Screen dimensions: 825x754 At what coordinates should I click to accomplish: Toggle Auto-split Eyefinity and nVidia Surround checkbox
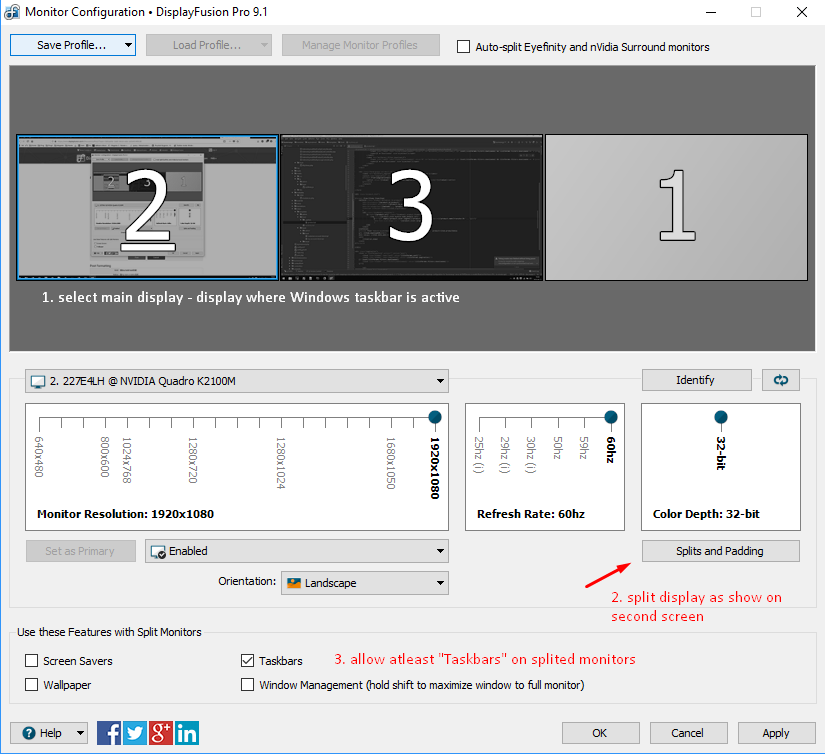463,46
